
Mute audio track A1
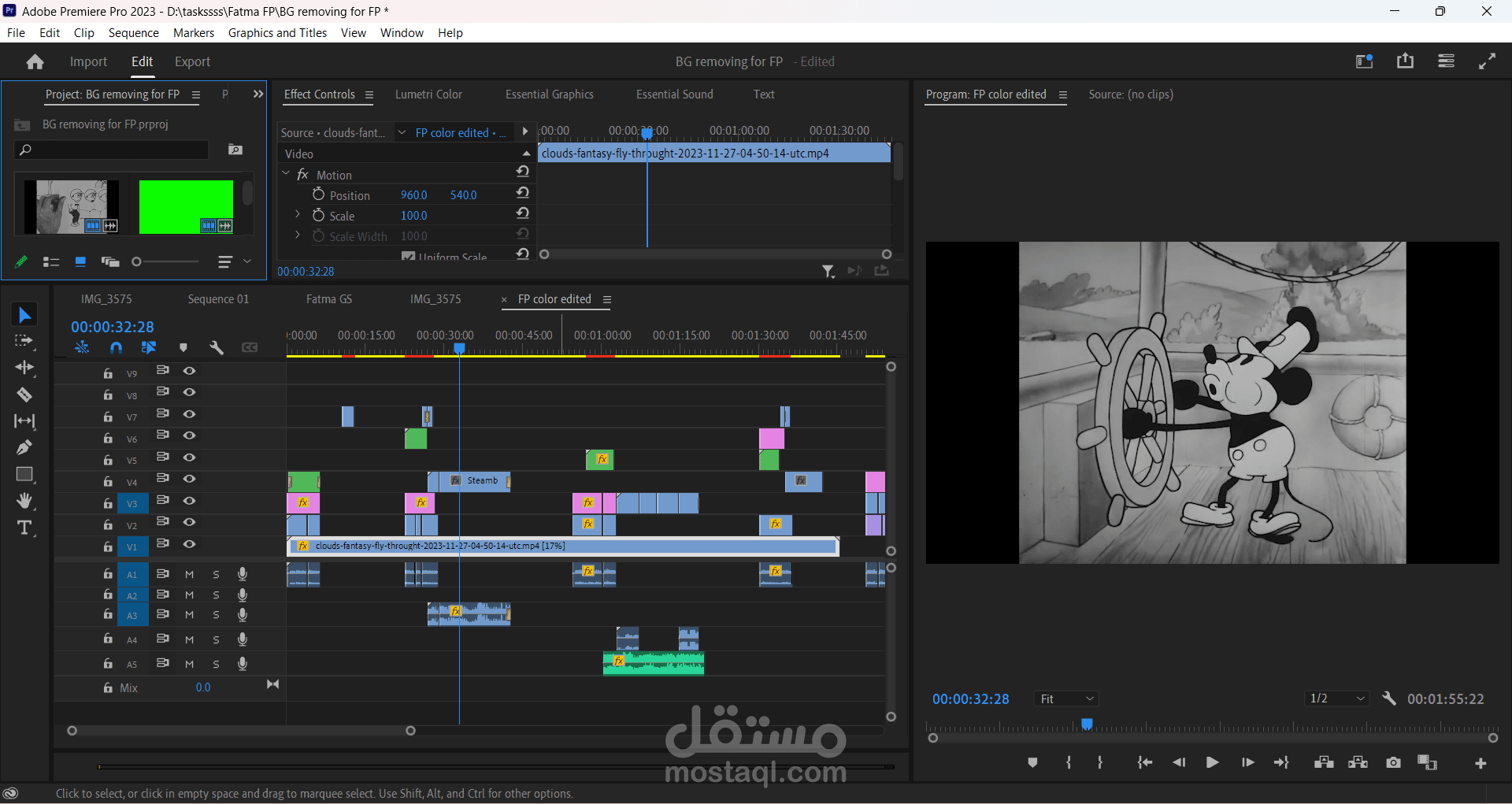coord(189,575)
